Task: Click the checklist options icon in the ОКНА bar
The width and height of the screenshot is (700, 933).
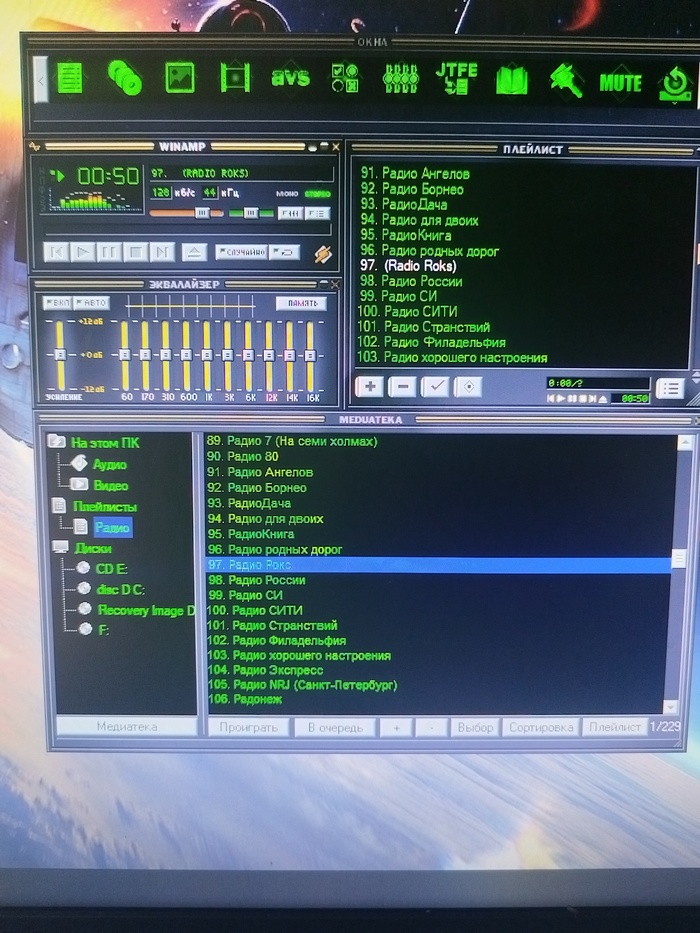Action: point(345,79)
